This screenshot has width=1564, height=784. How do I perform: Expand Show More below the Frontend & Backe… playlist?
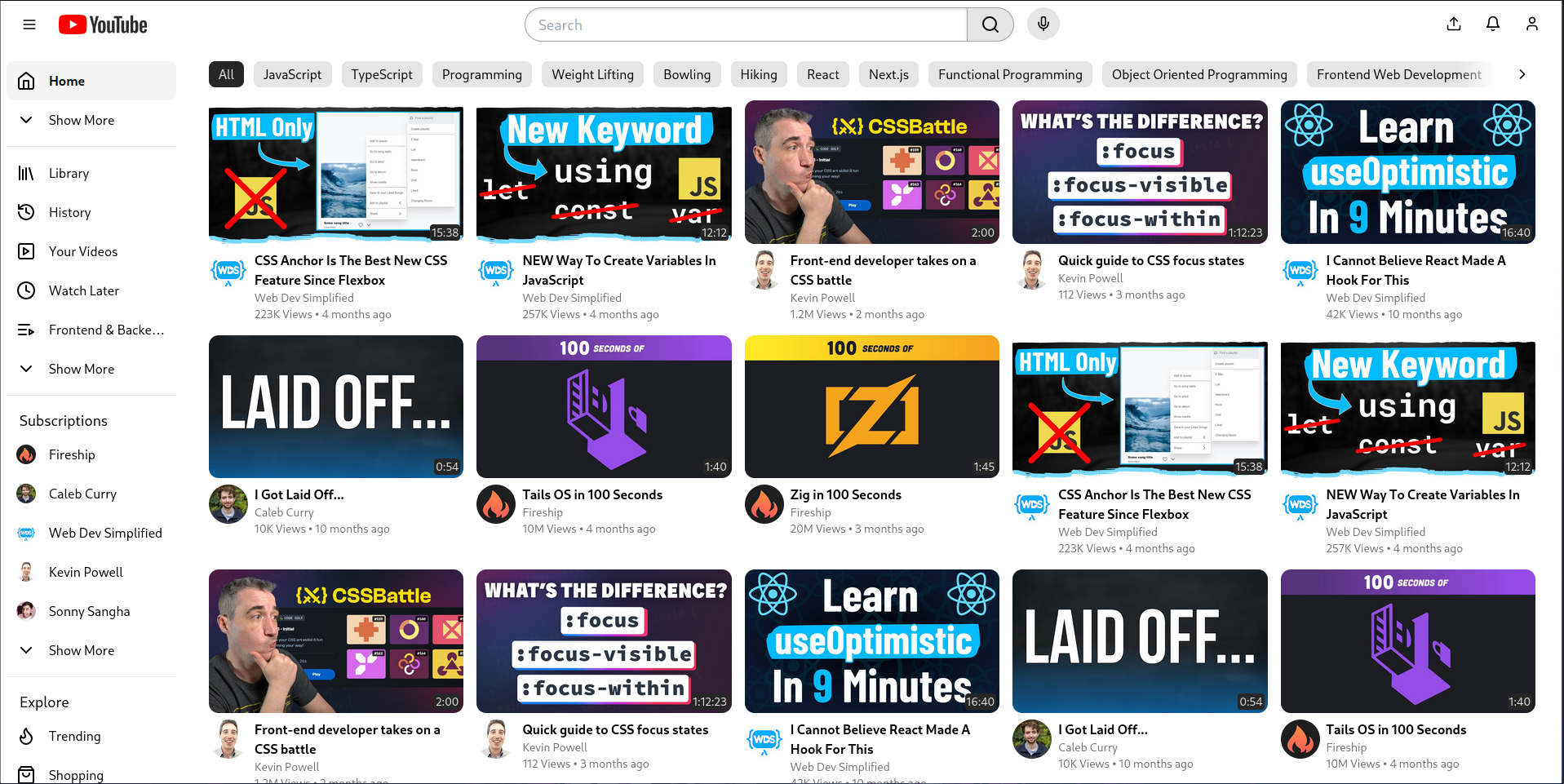[91, 369]
